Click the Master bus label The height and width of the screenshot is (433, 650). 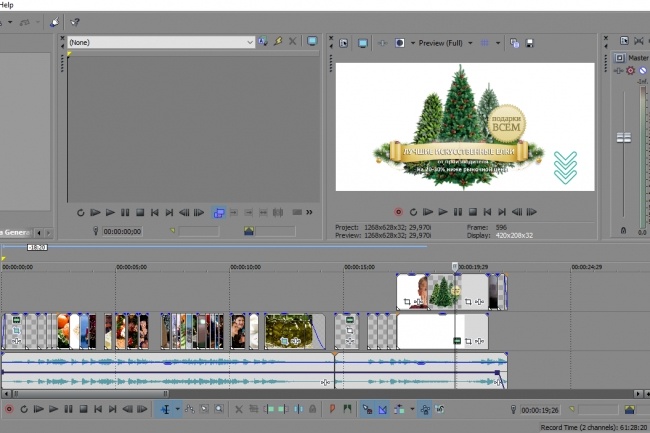638,58
